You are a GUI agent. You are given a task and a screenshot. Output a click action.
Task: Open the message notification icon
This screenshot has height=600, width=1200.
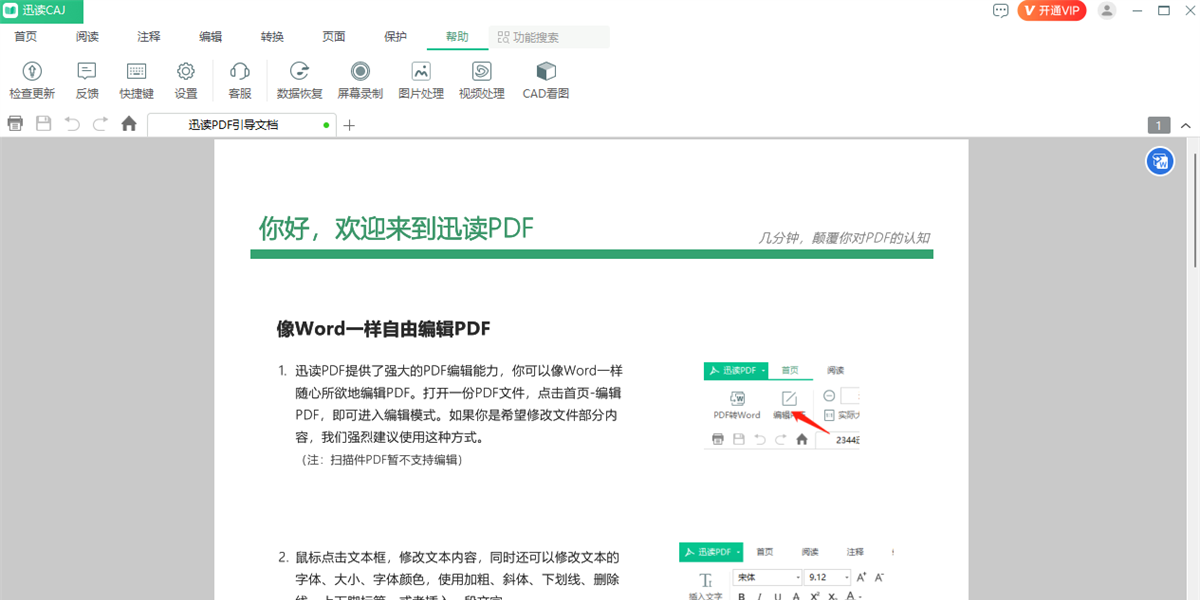point(1001,10)
